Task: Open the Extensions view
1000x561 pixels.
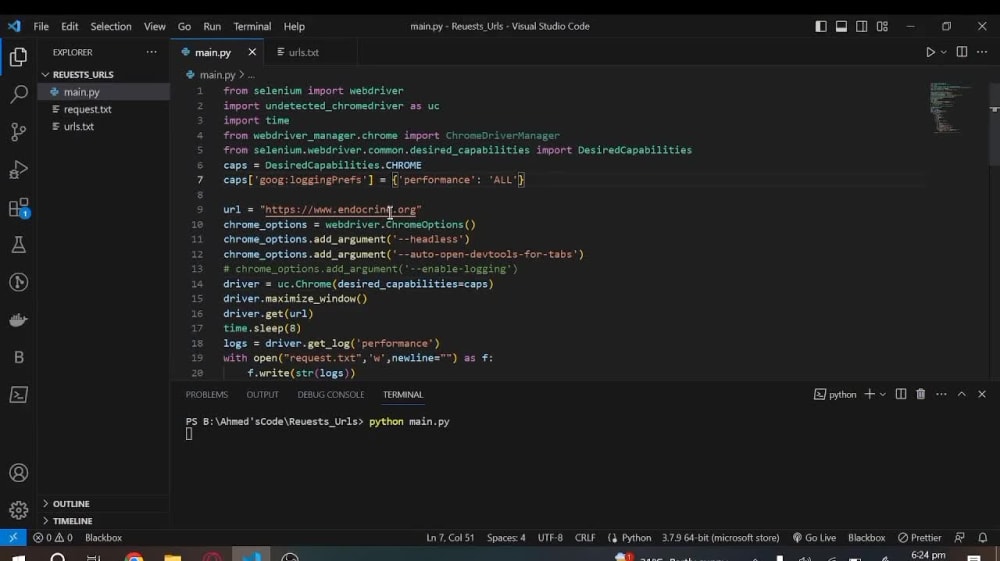Action: pyautogui.click(x=18, y=208)
